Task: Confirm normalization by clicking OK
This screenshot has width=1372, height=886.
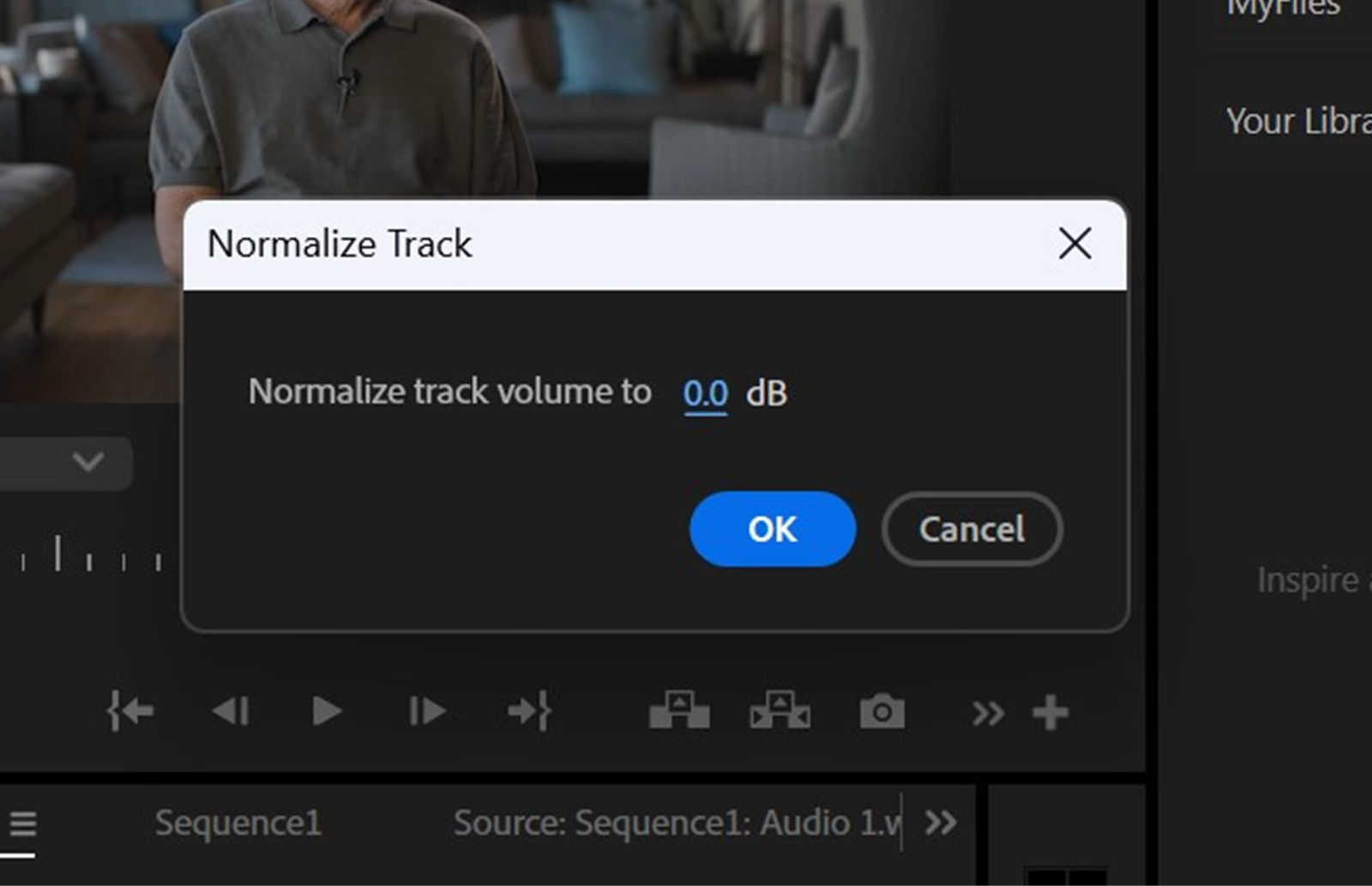Action: [x=772, y=529]
